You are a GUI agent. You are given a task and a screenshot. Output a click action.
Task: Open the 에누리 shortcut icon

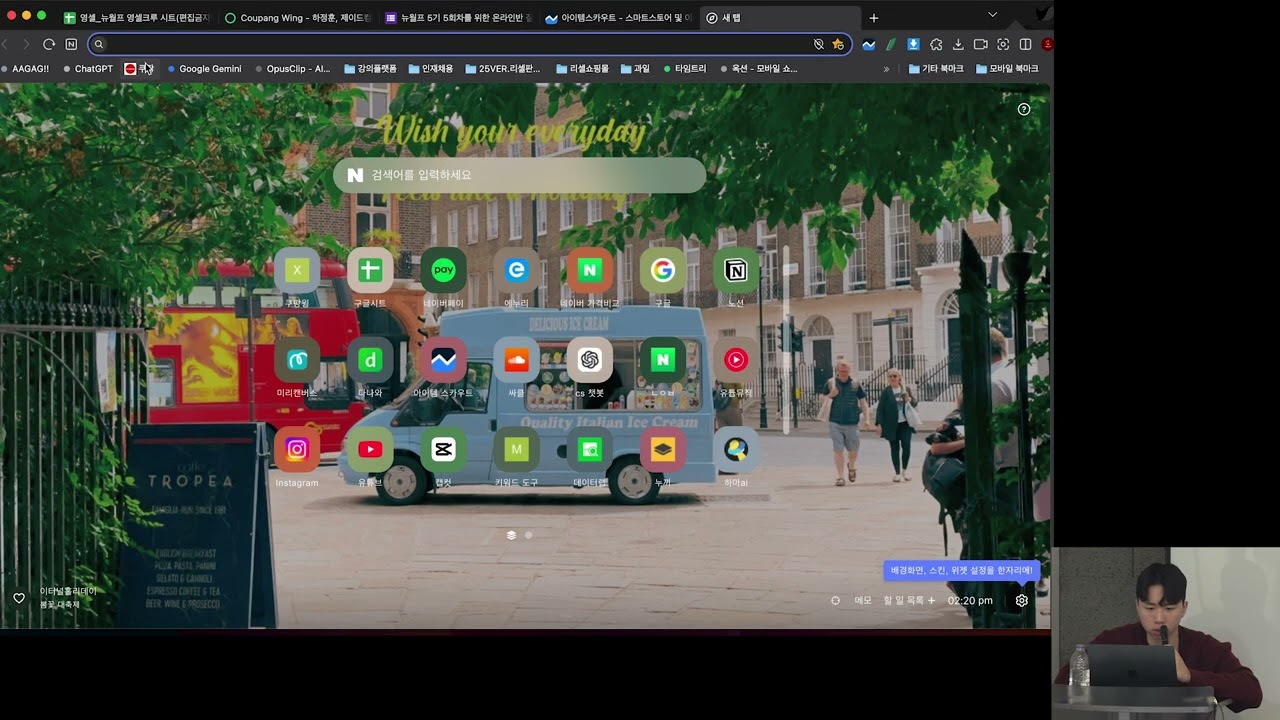(x=516, y=270)
